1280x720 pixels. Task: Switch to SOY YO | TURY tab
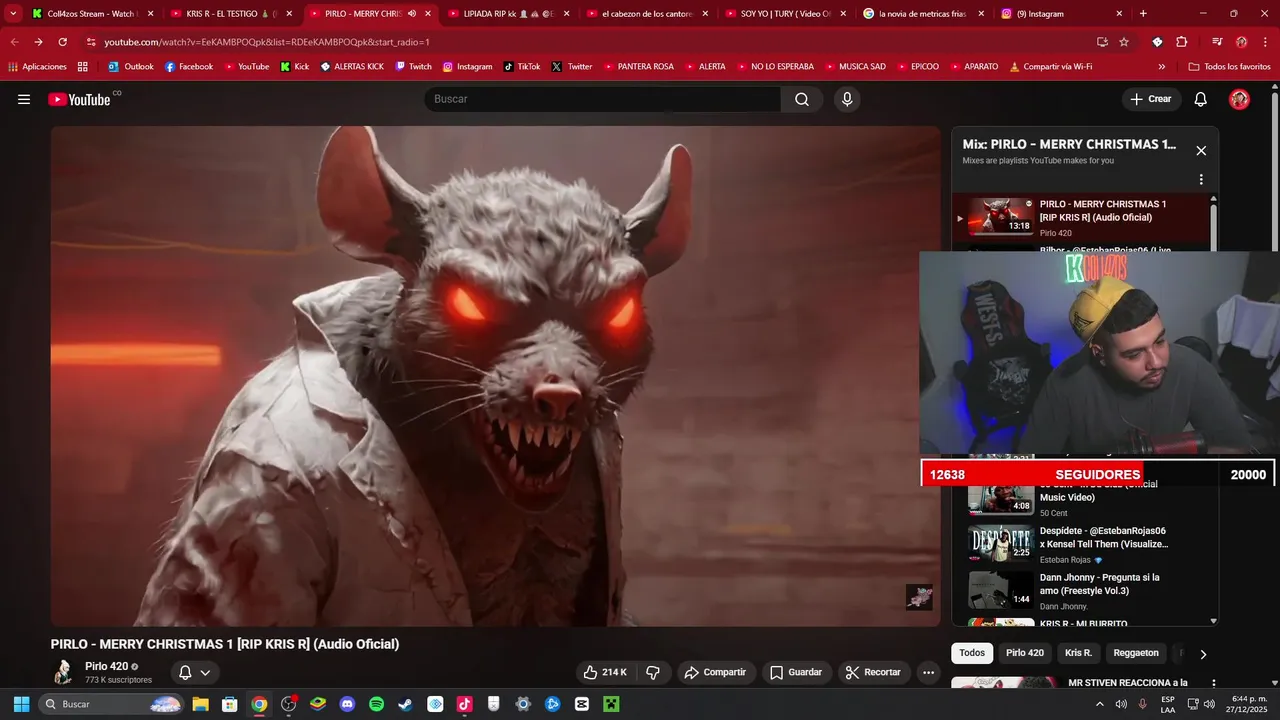tap(786, 14)
